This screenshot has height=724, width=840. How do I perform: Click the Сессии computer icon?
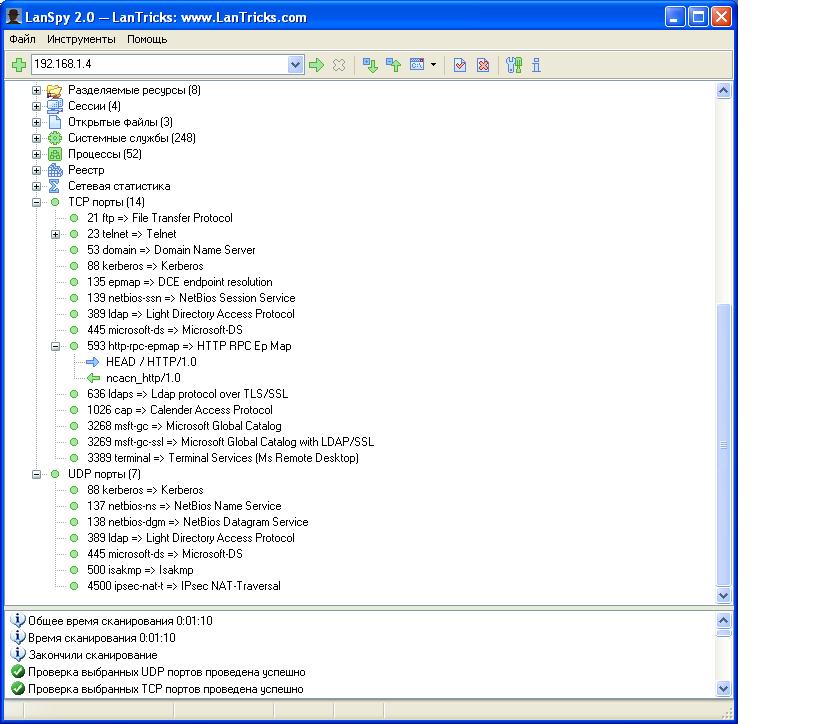[x=55, y=106]
